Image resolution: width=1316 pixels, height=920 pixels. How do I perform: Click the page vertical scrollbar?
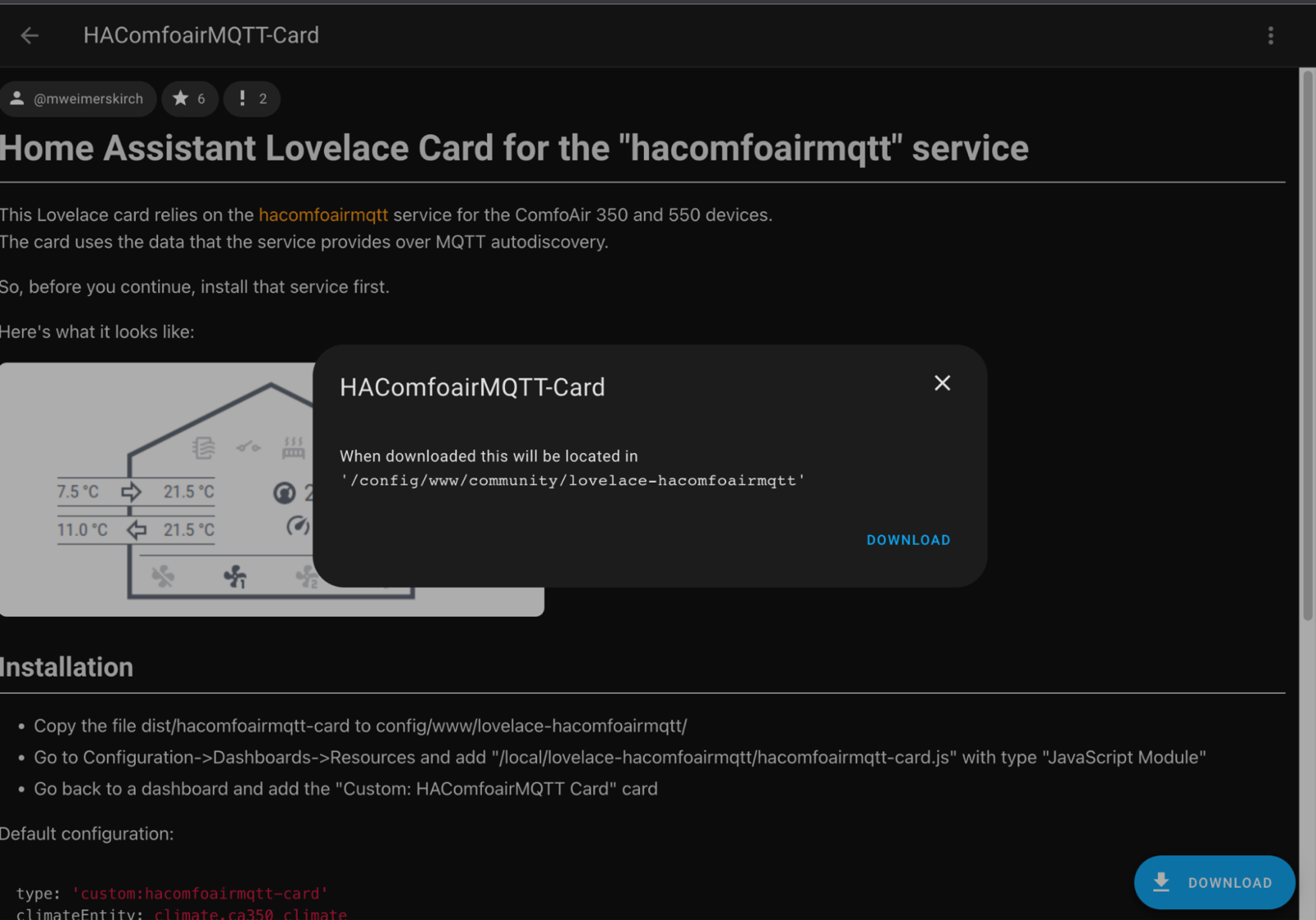coord(1307,345)
